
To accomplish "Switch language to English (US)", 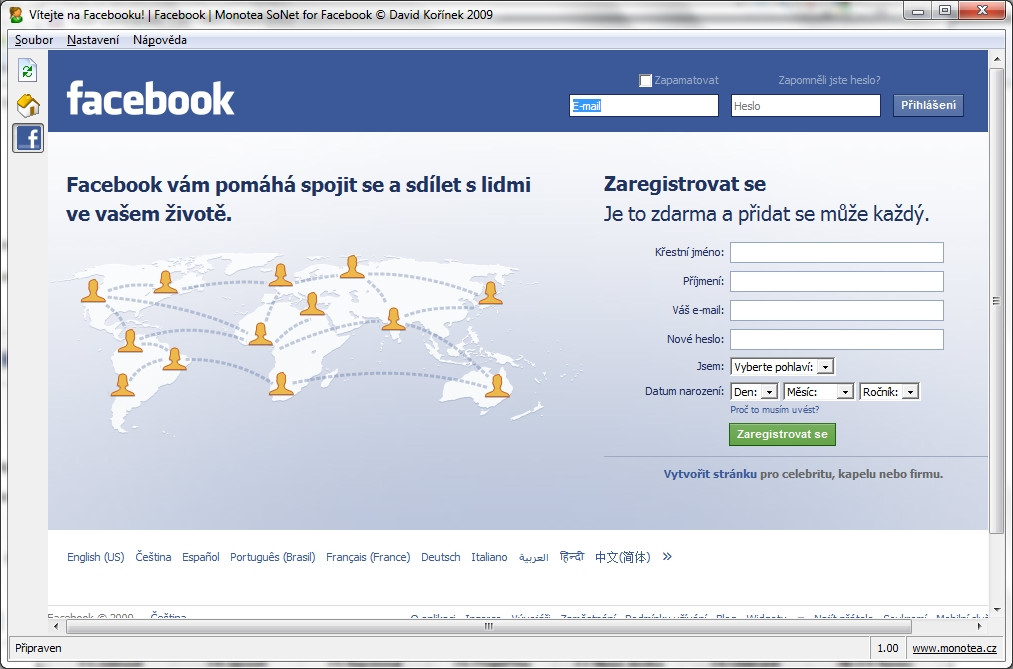I will [x=96, y=557].
